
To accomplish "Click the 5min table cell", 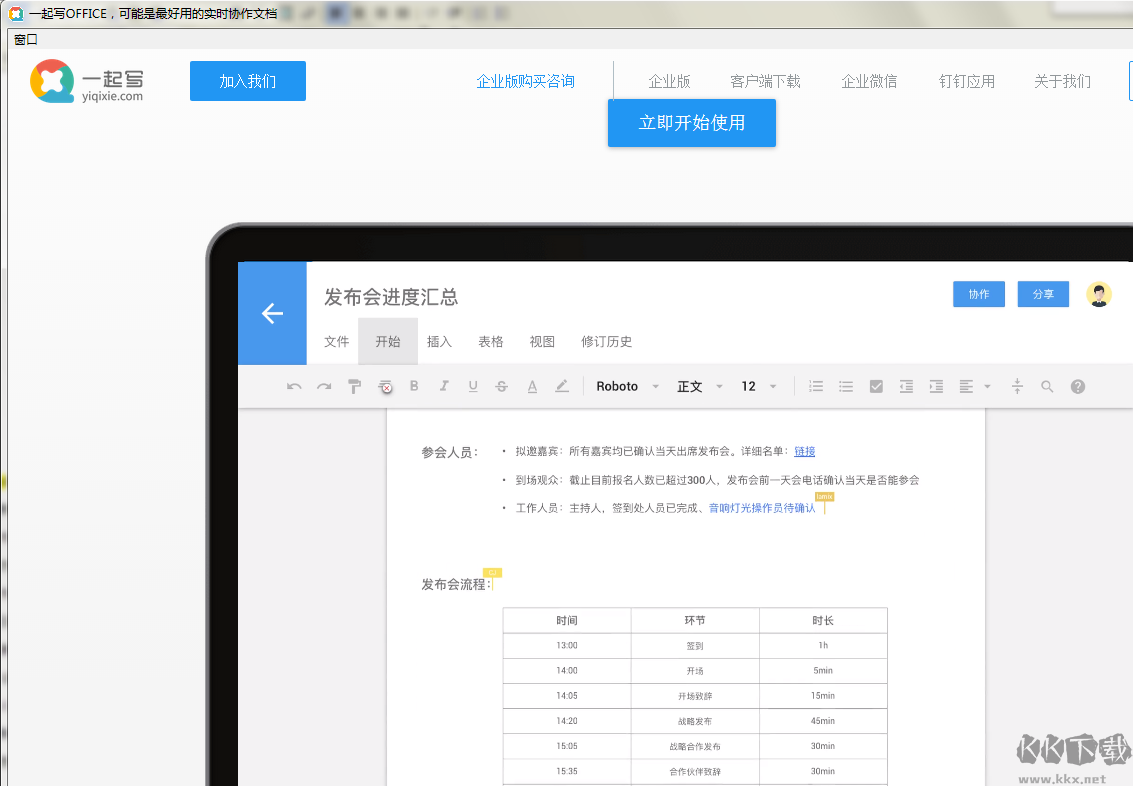I will click(822, 670).
